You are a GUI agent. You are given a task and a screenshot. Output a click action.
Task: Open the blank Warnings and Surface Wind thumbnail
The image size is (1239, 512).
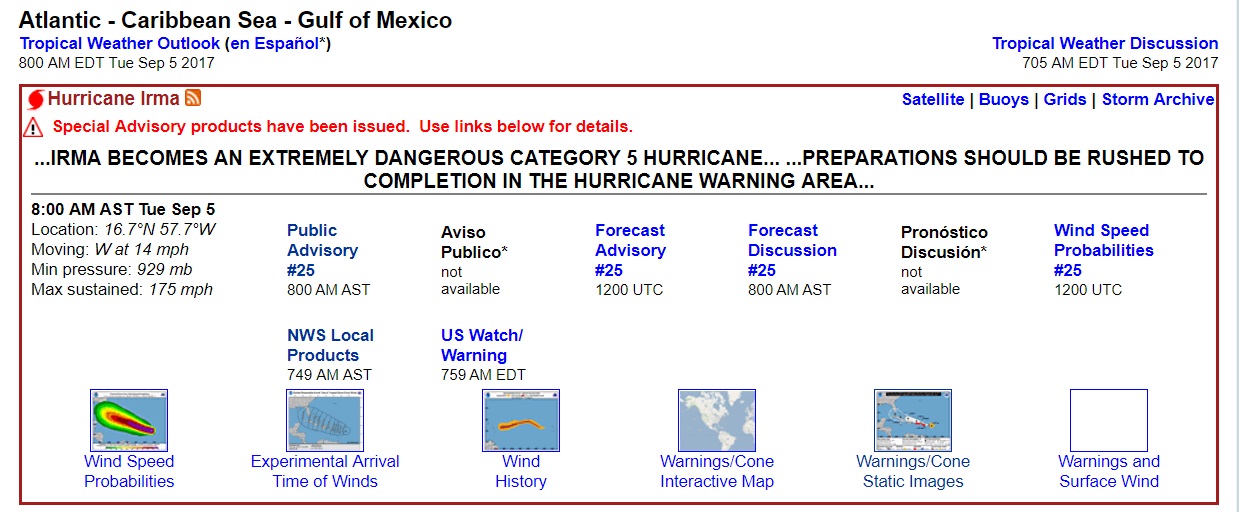(x=1109, y=420)
